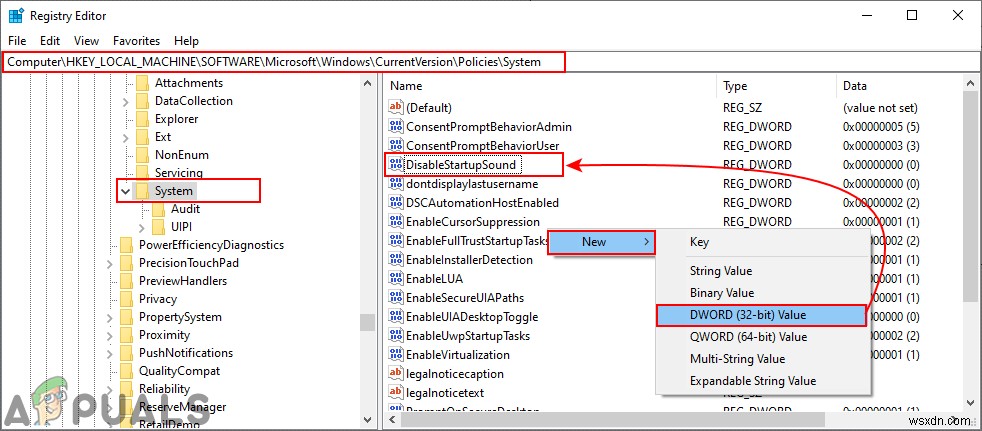The height and width of the screenshot is (431, 982).
Task: Click the DisableStartupSound DWORD icon
Action: click(396, 165)
